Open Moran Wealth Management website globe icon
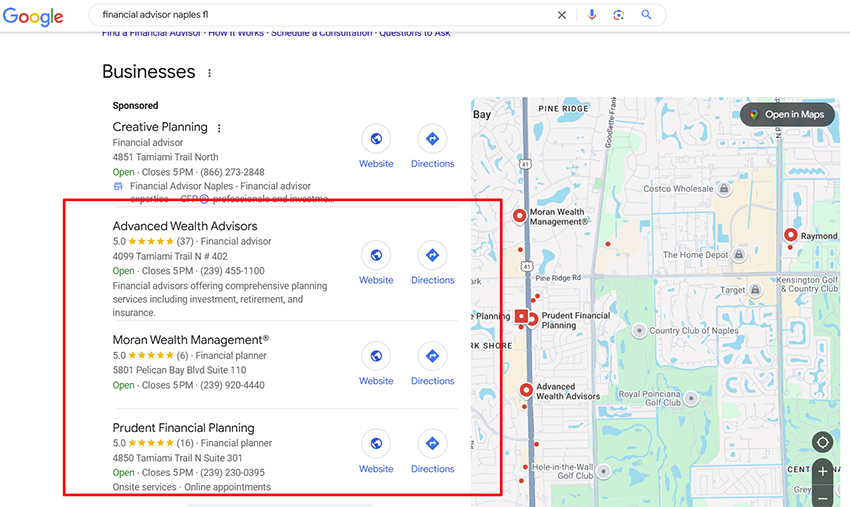The height and width of the screenshot is (507, 850). pos(376,356)
